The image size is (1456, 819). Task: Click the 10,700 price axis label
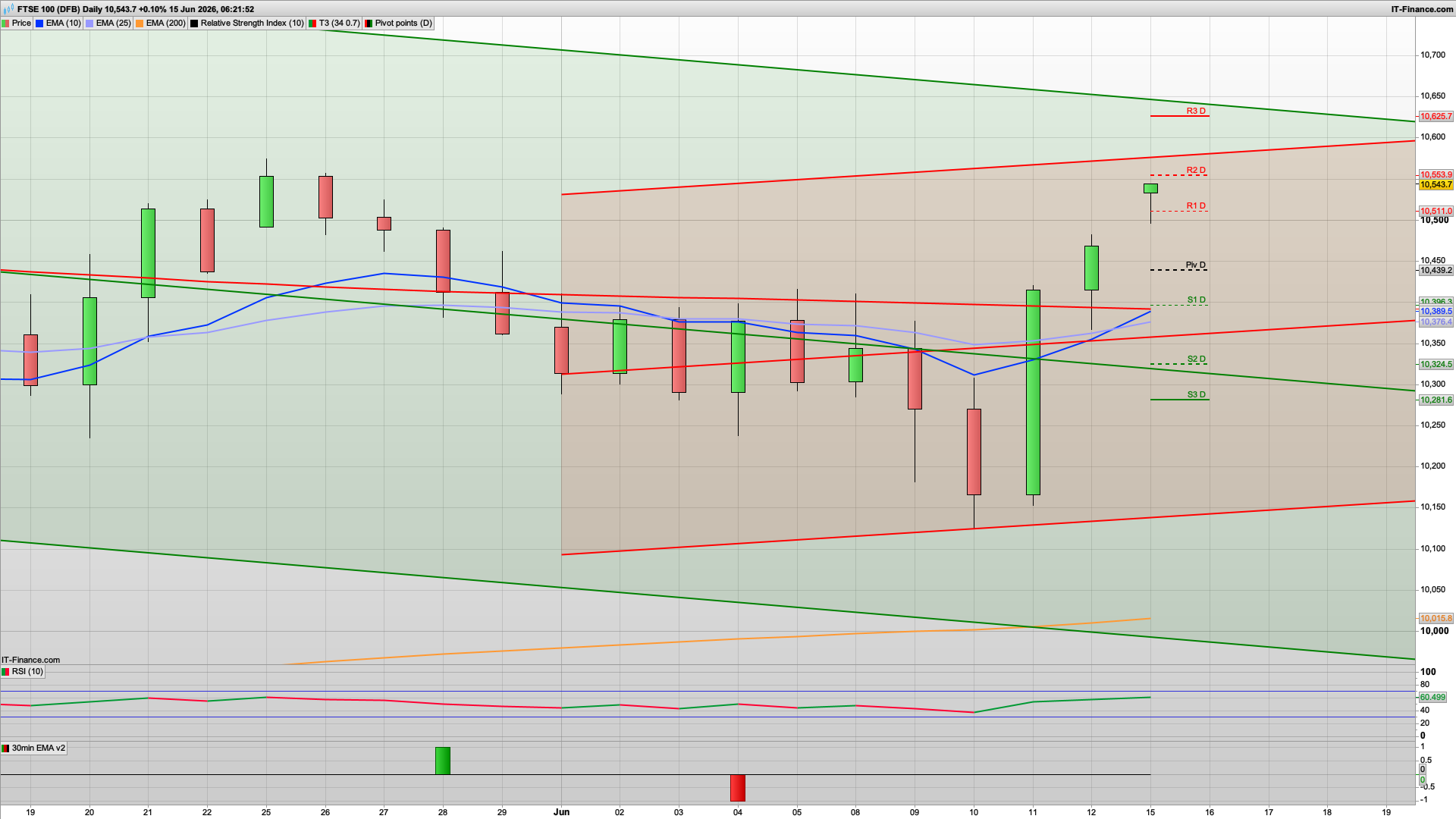pyautogui.click(x=1432, y=55)
